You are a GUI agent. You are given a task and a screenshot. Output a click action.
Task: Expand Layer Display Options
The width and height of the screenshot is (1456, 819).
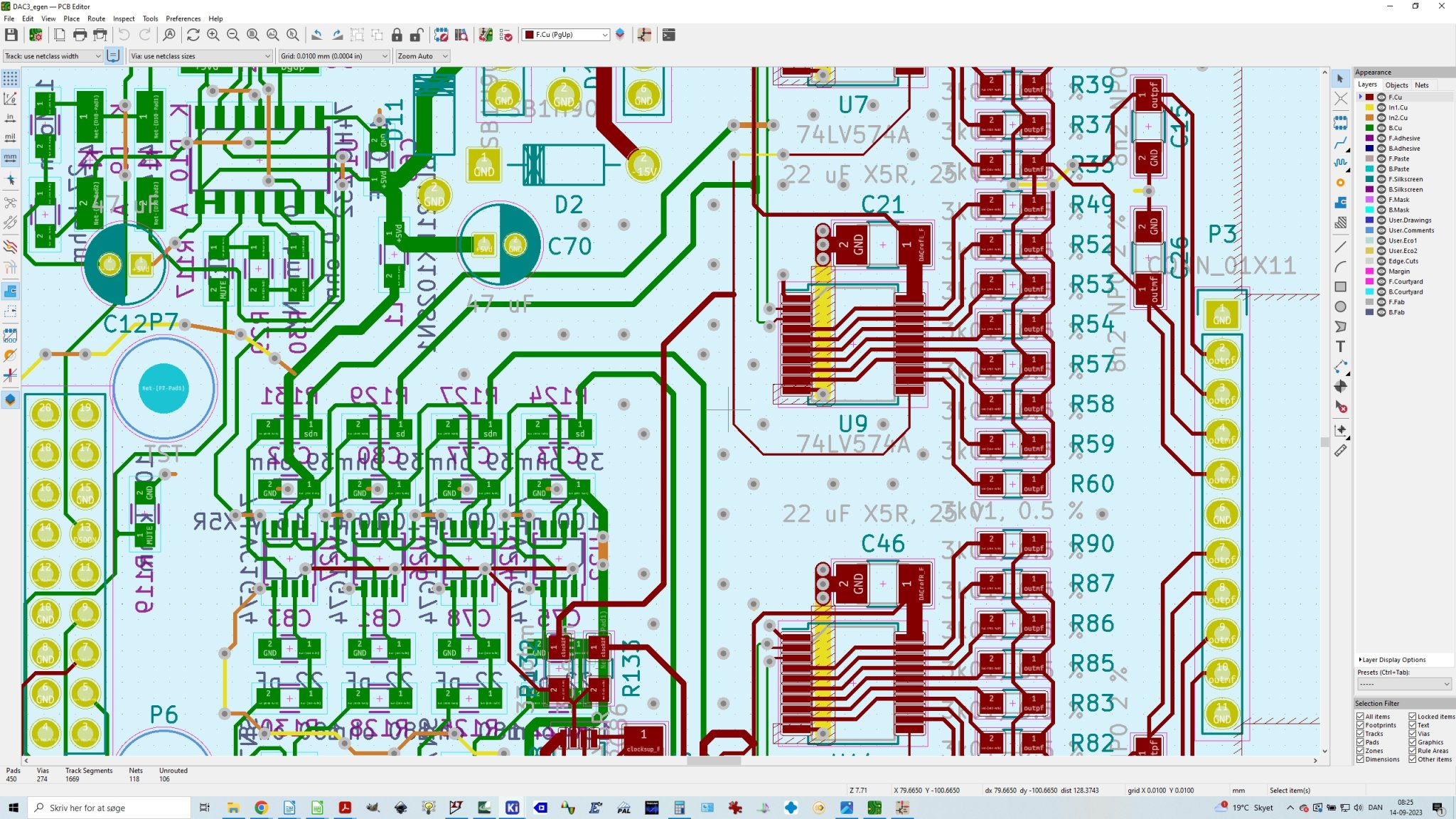(x=1393, y=660)
